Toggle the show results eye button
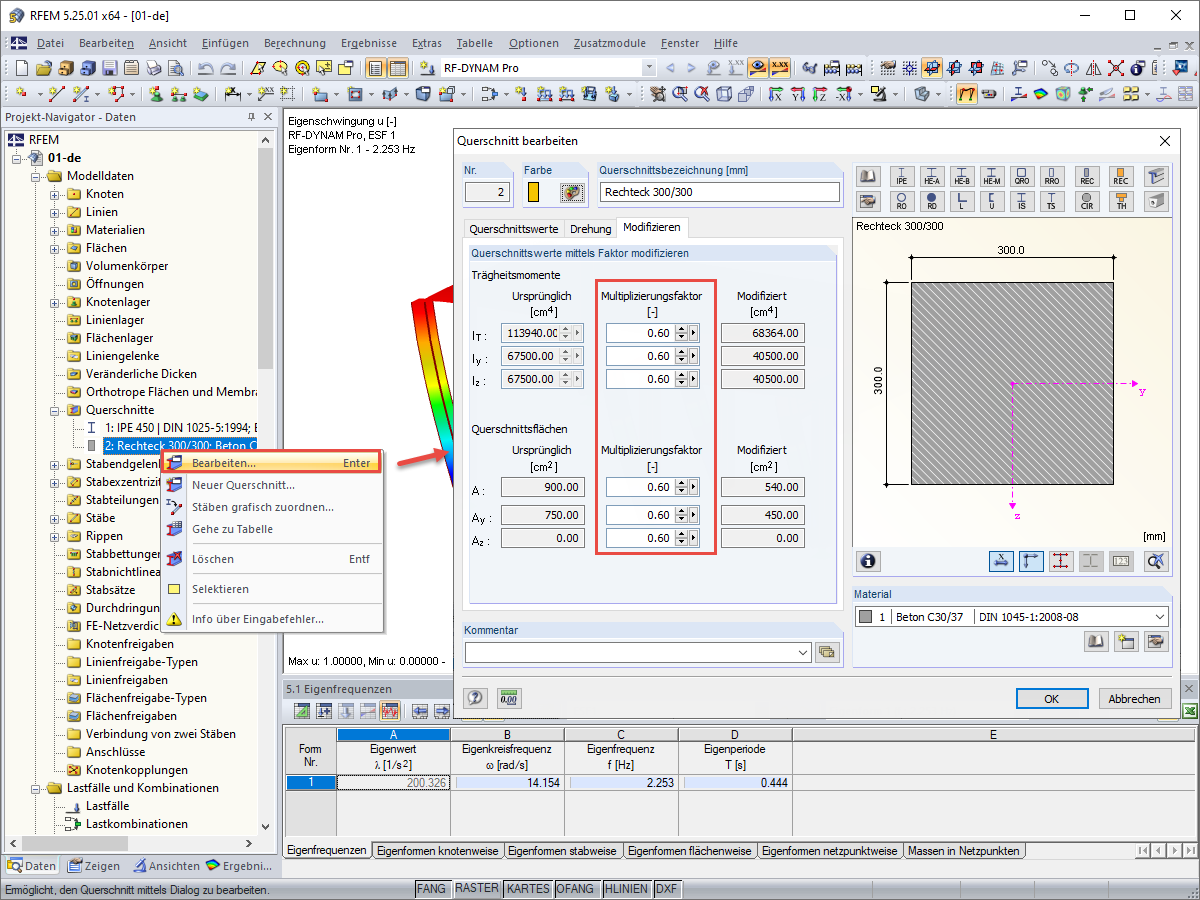 759,68
